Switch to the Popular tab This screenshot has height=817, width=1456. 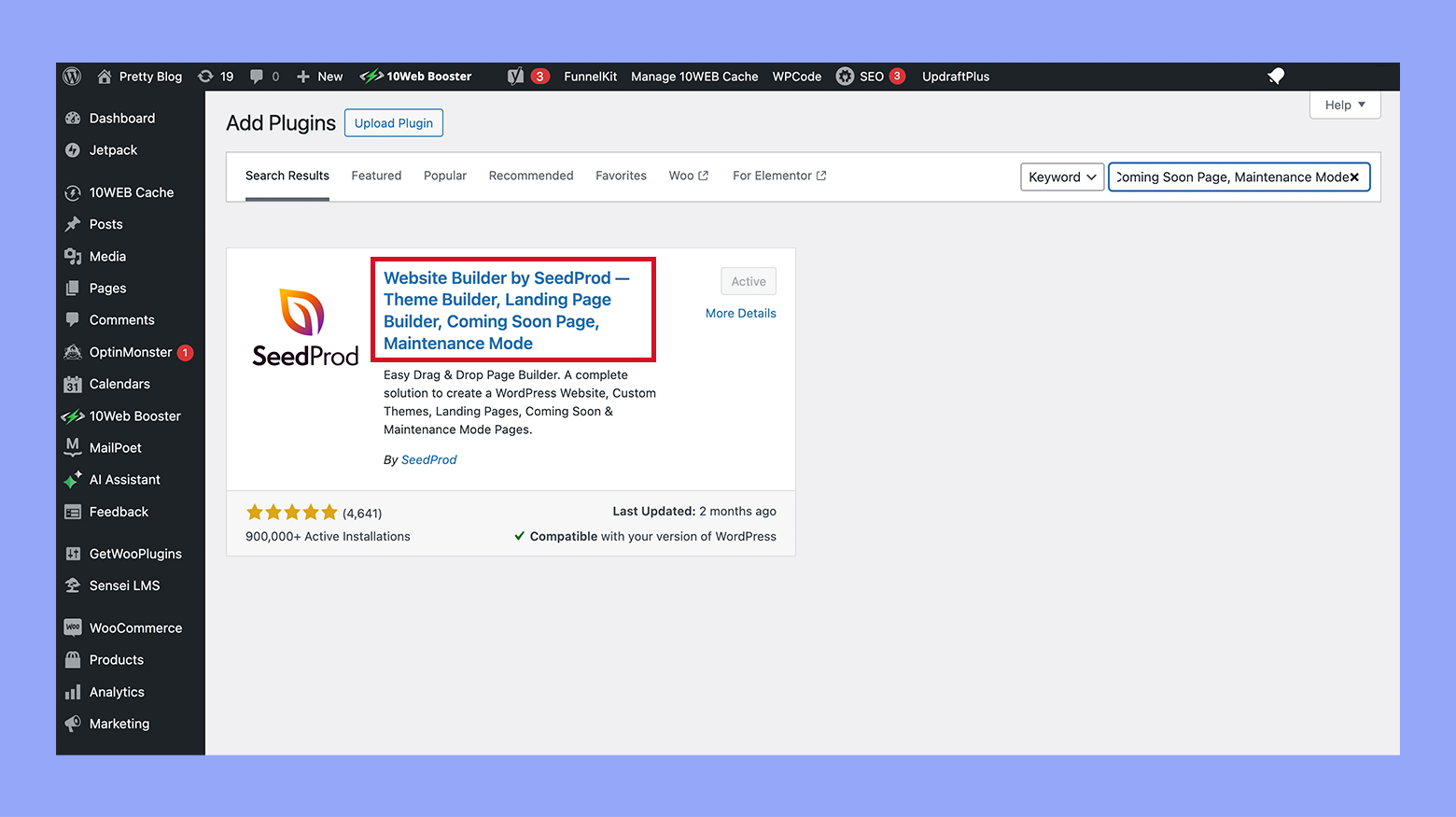coord(445,176)
